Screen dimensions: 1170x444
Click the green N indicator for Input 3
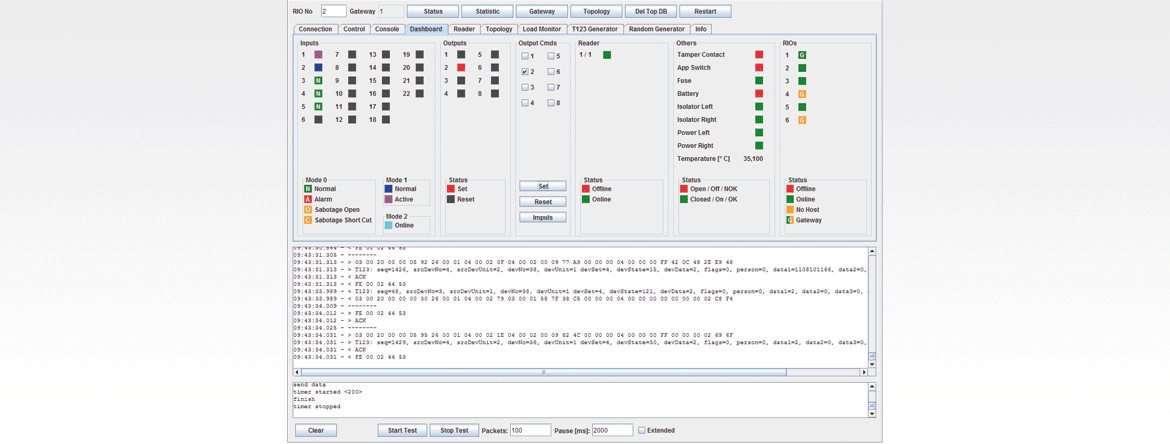(x=318, y=81)
